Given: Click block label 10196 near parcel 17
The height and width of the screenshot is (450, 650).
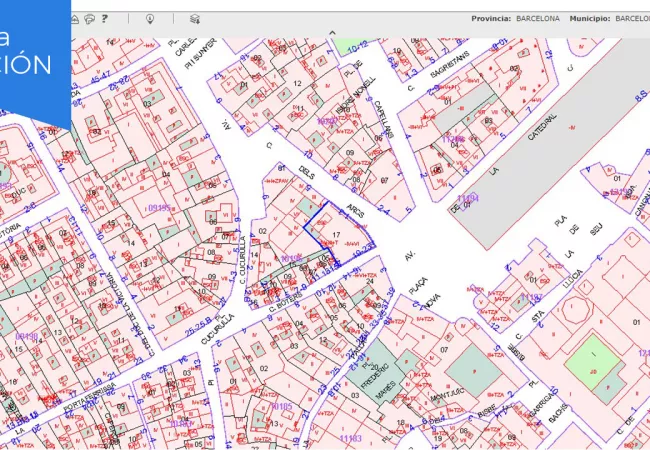Looking at the screenshot, I should [291, 259].
